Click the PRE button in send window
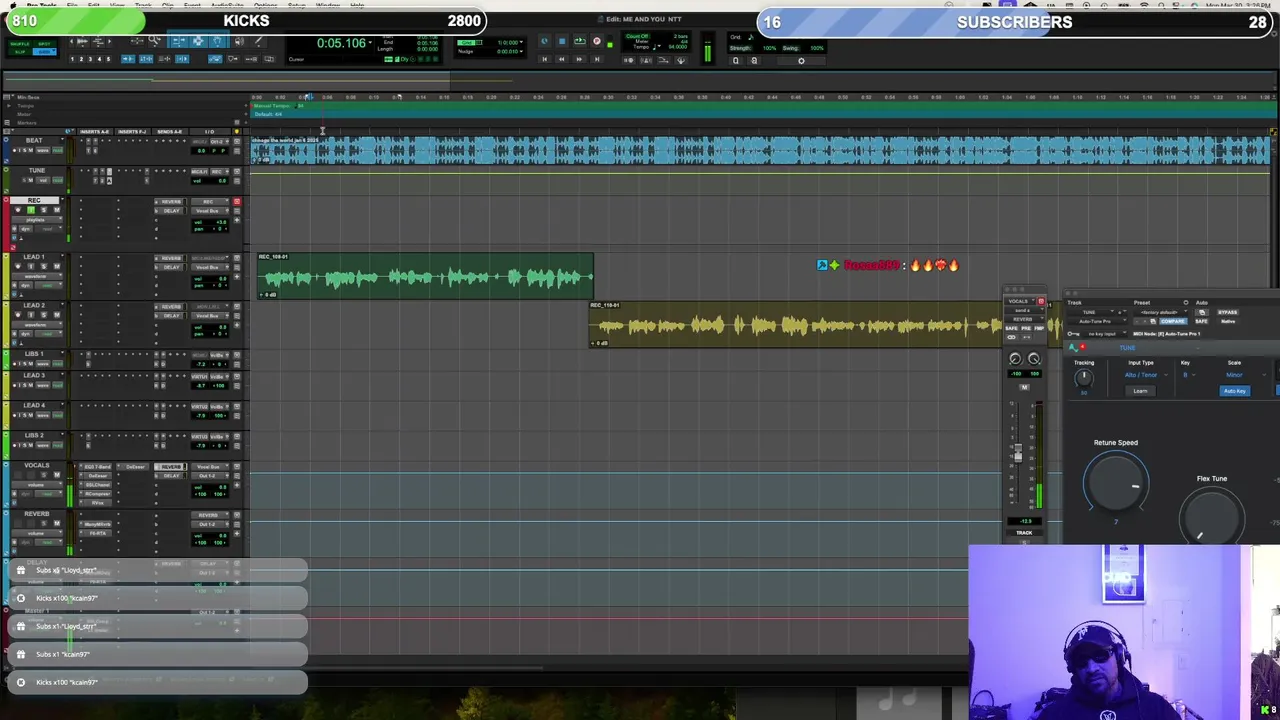The height and width of the screenshot is (720, 1280). [x=1026, y=328]
